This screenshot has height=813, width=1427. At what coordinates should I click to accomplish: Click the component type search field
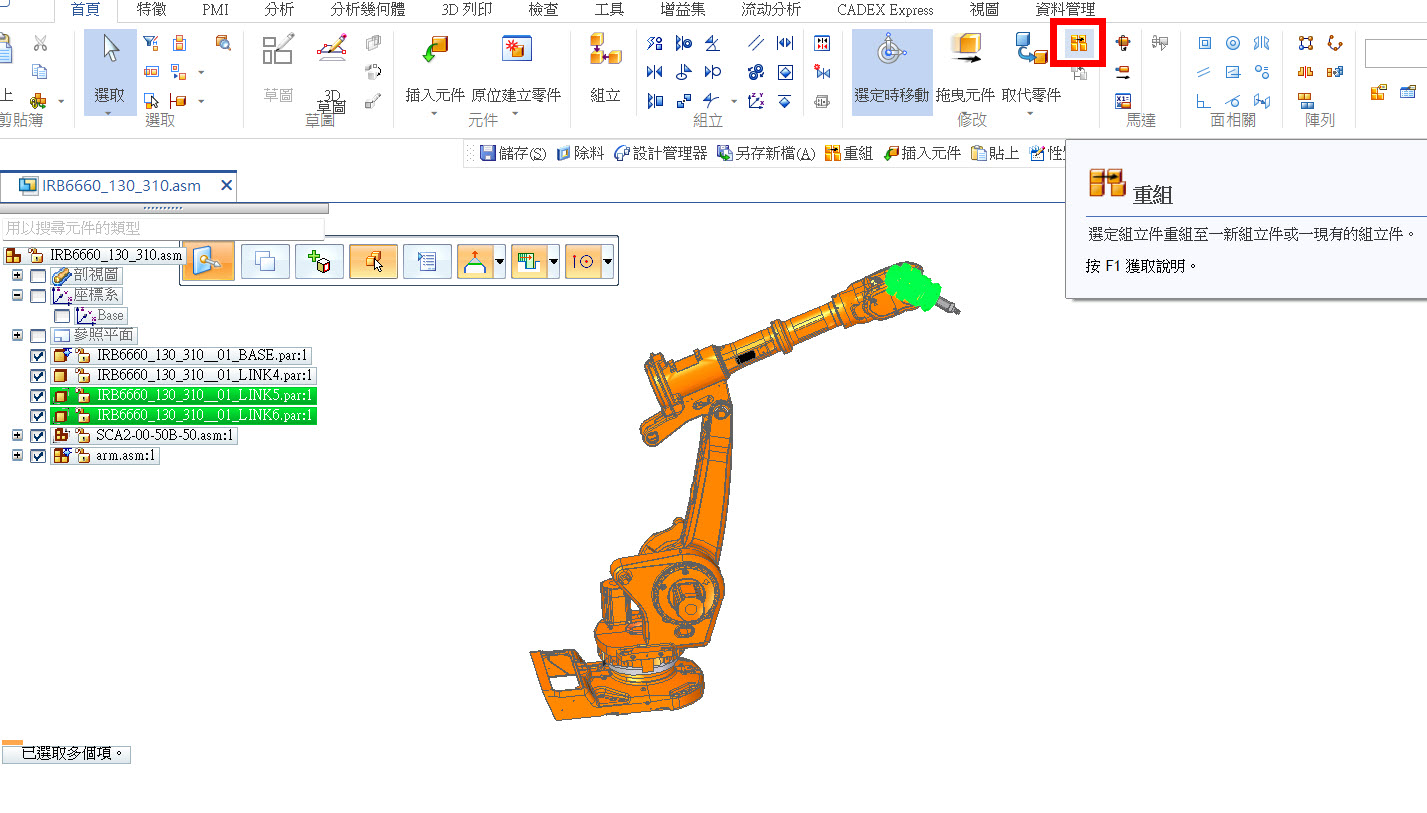coord(163,228)
